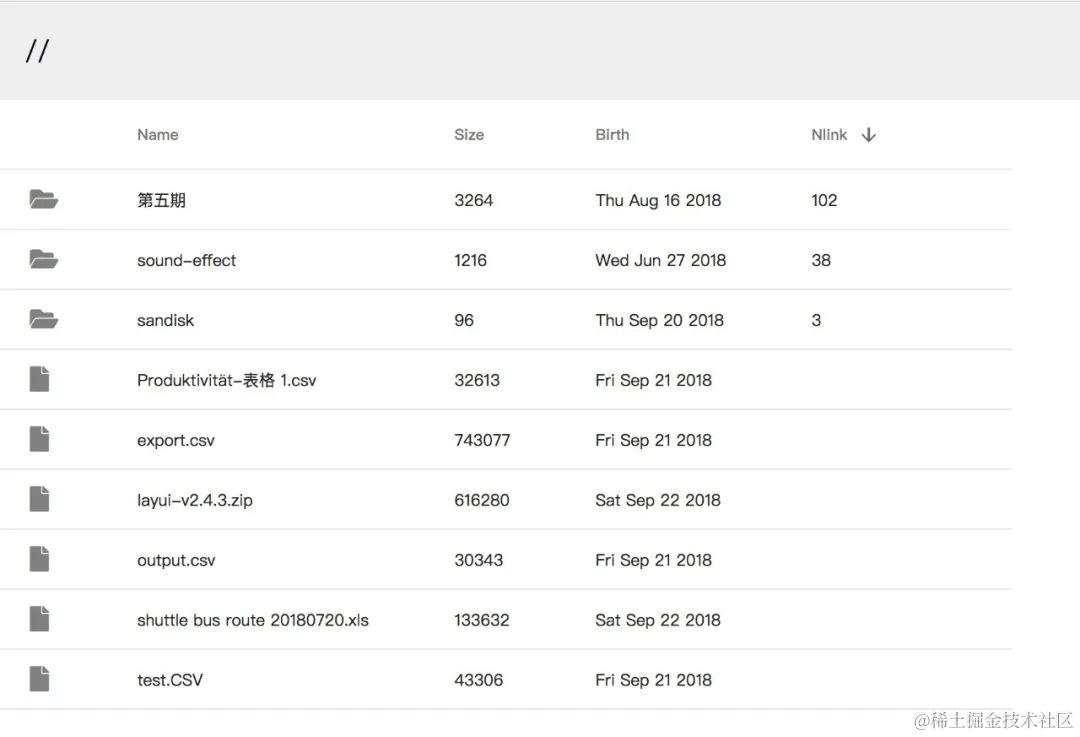The height and width of the screenshot is (737, 1080).
Task: Click the folder icon for 第五期
Action: coord(43,200)
